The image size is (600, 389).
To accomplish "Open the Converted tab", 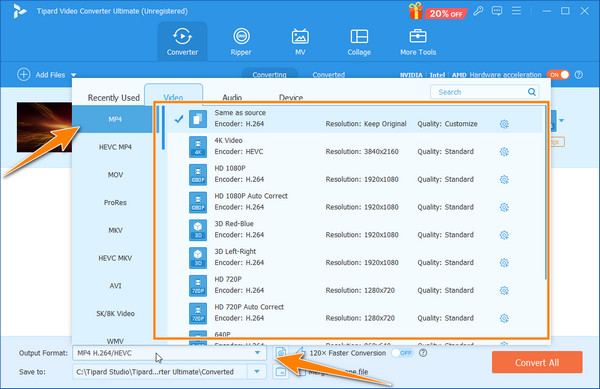I will point(328,75).
